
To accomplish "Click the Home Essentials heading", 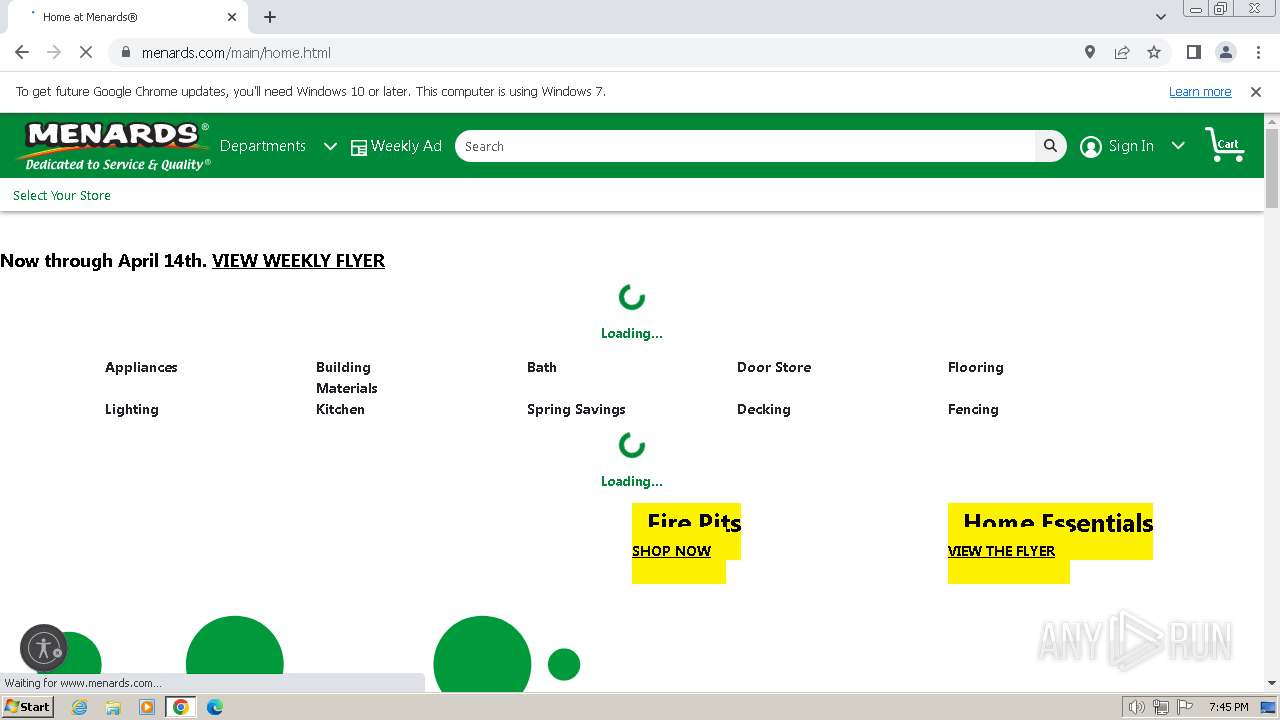I will pyautogui.click(x=1058, y=522).
